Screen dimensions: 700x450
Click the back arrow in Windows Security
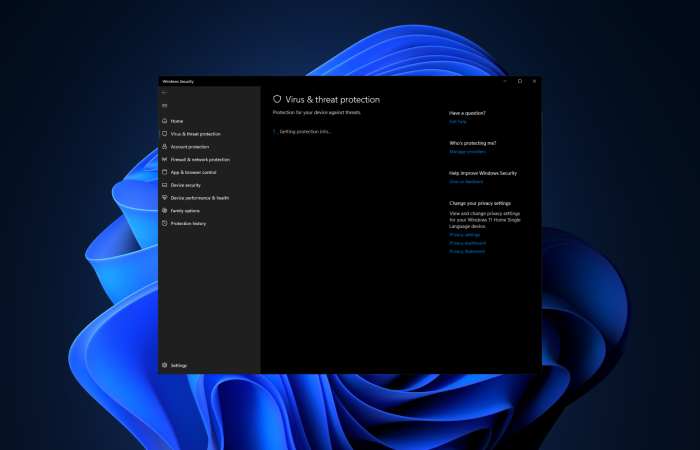coord(164,92)
